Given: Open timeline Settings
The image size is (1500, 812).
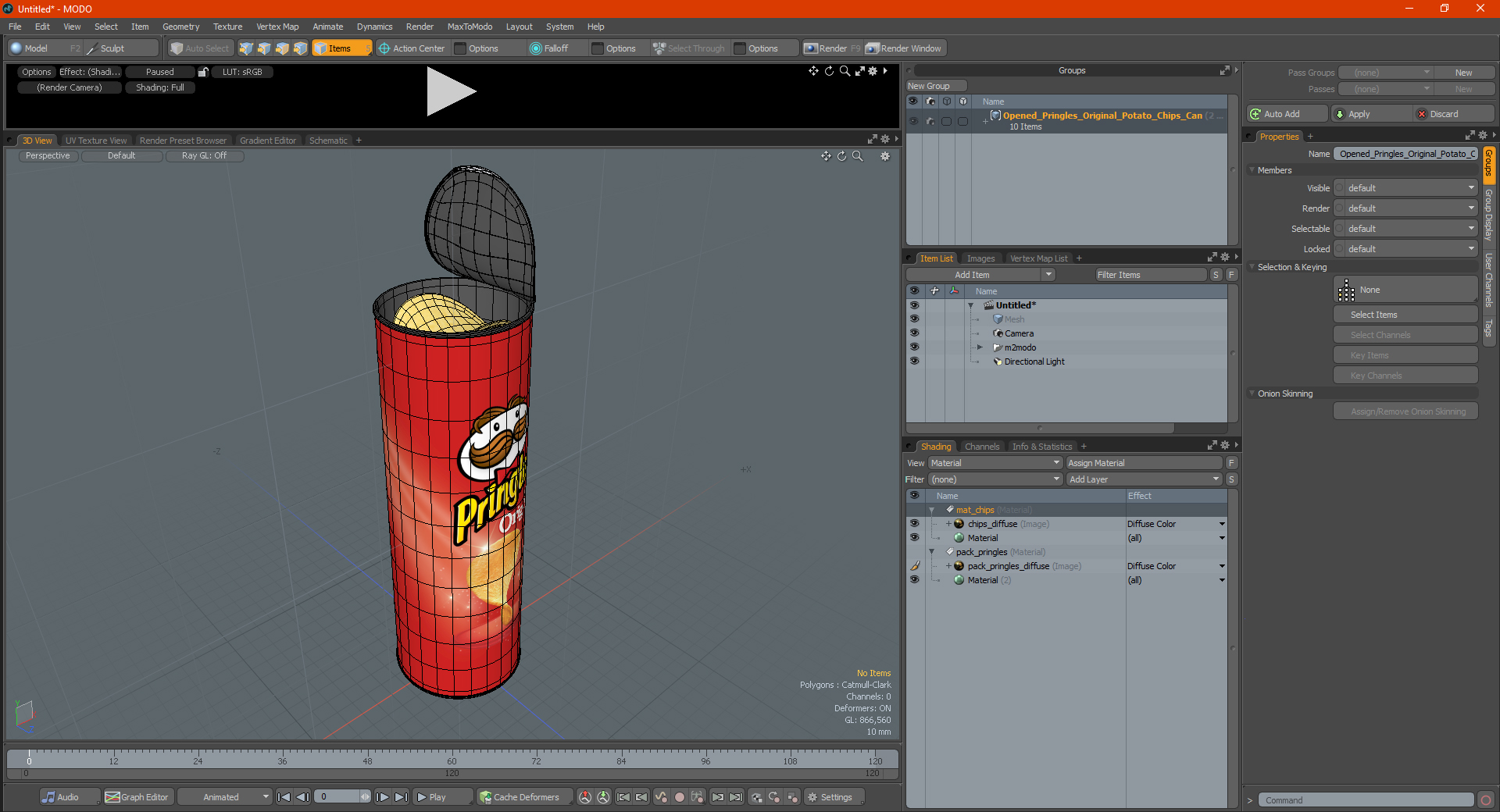Looking at the screenshot, I should click(834, 797).
